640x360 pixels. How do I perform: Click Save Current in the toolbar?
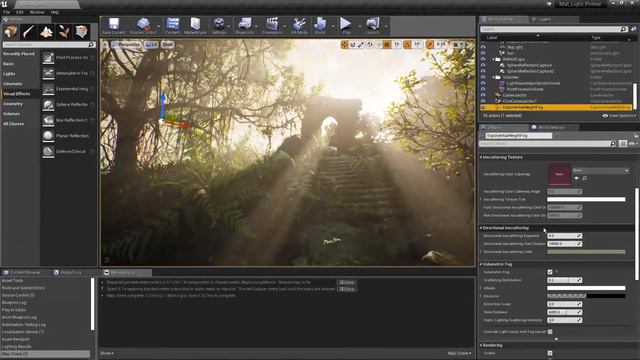pos(114,26)
